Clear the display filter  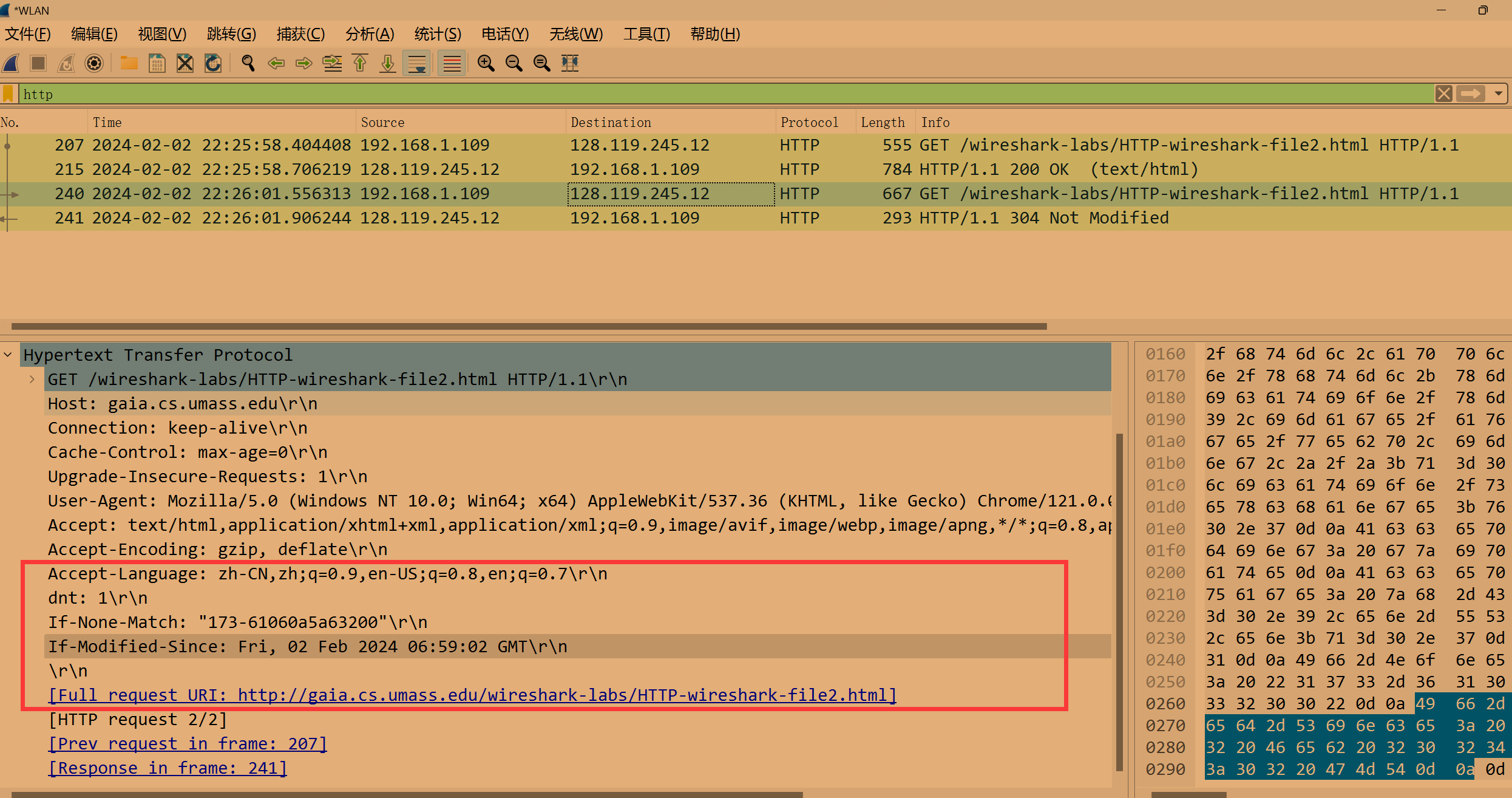(1444, 94)
